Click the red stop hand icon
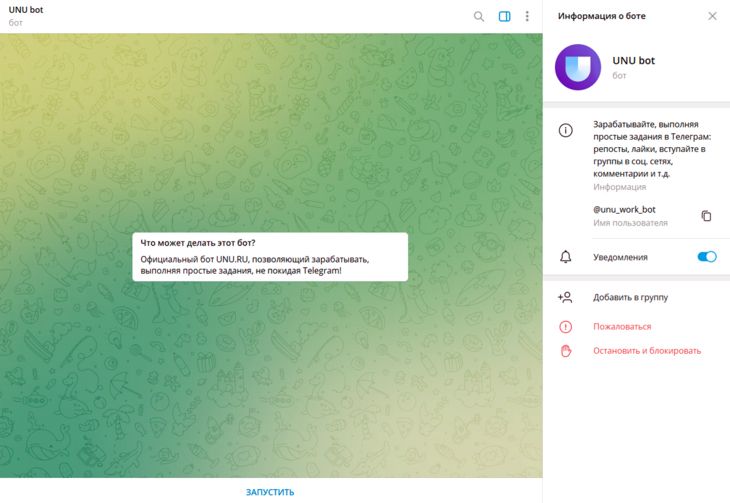The height and width of the screenshot is (503, 730). pos(566,351)
